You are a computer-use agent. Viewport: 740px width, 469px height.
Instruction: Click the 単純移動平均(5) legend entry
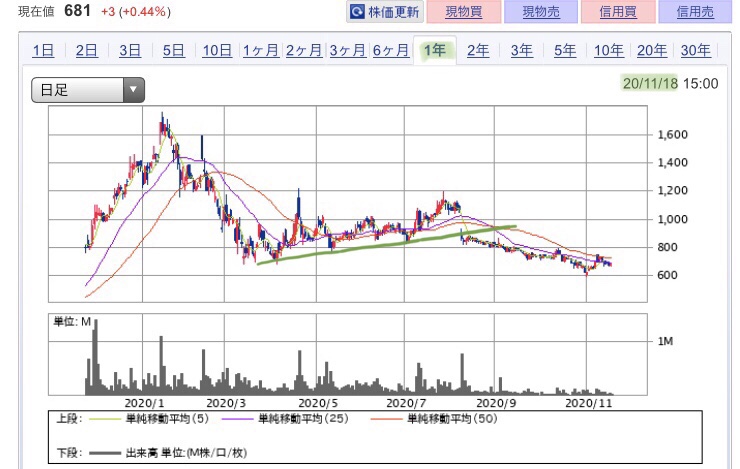pos(167,419)
